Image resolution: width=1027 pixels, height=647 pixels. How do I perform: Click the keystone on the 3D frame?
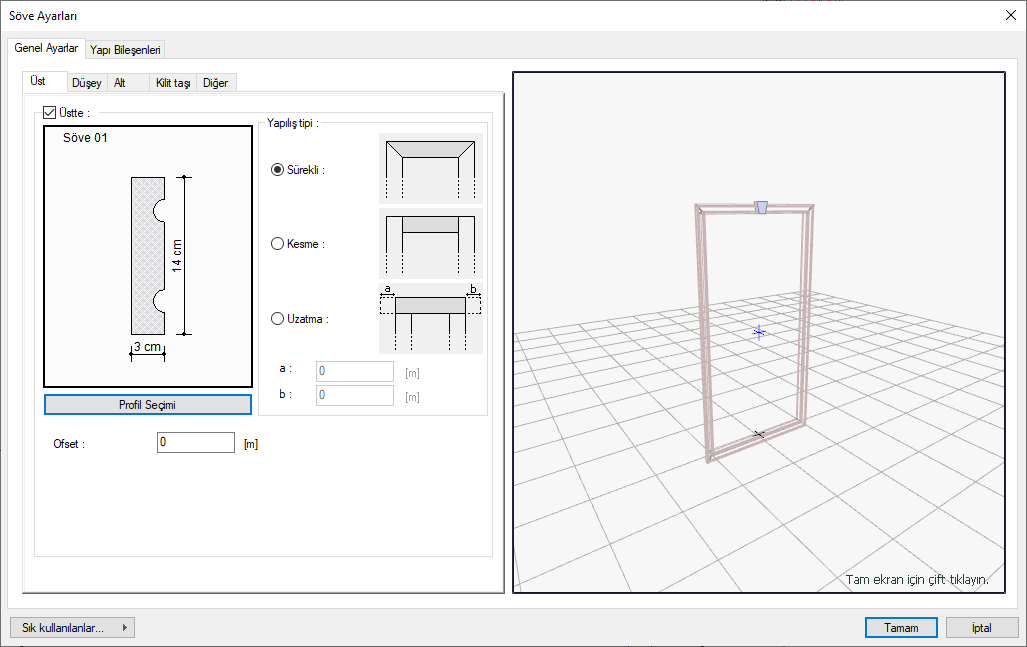[761, 207]
